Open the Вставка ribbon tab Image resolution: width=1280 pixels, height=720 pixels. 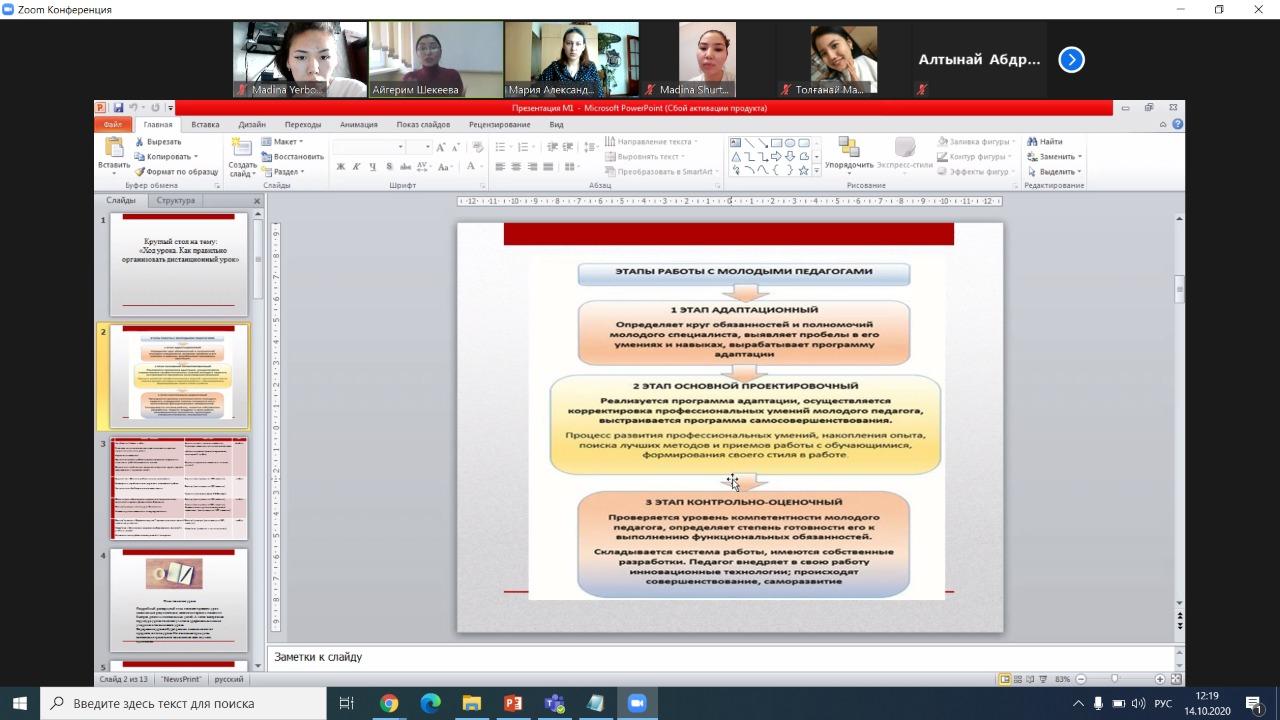click(x=205, y=125)
